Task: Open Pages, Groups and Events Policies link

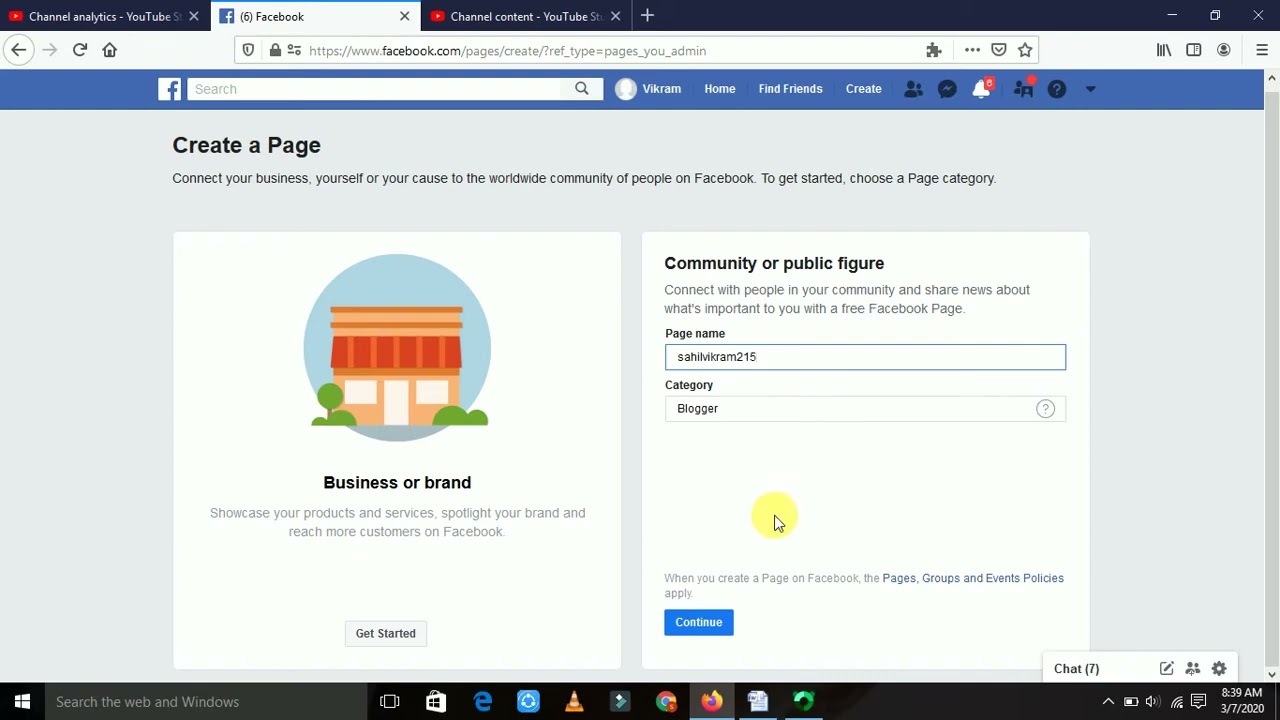Action: click(x=973, y=578)
